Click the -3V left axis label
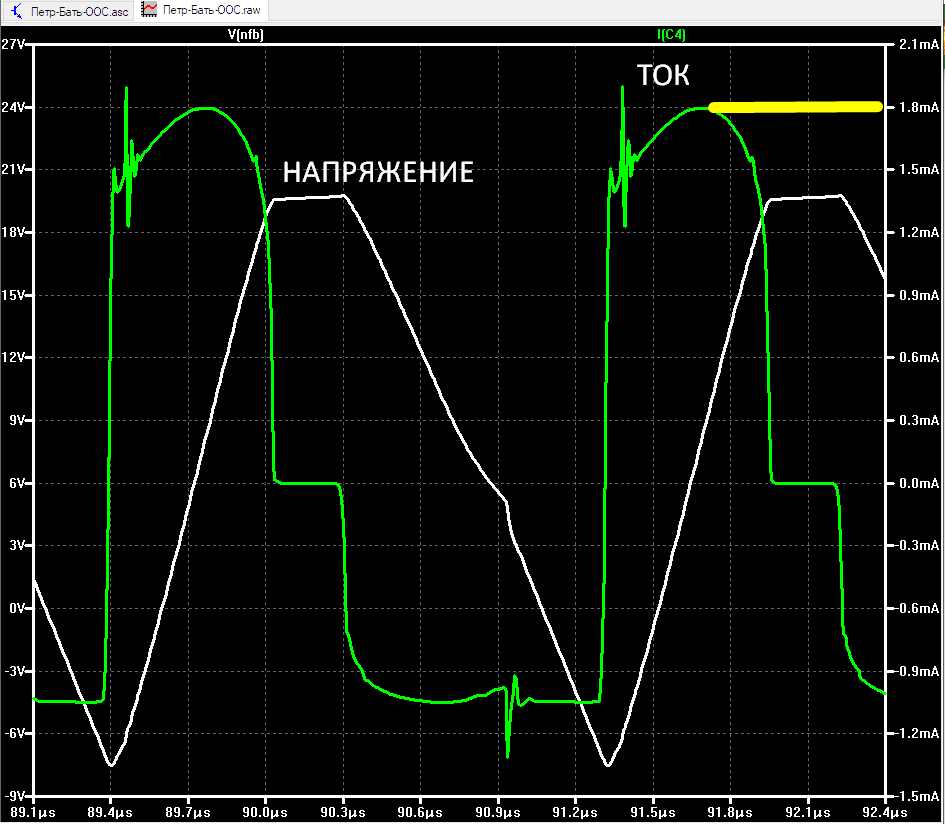Viewport: 945px width, 824px height. coord(14,671)
